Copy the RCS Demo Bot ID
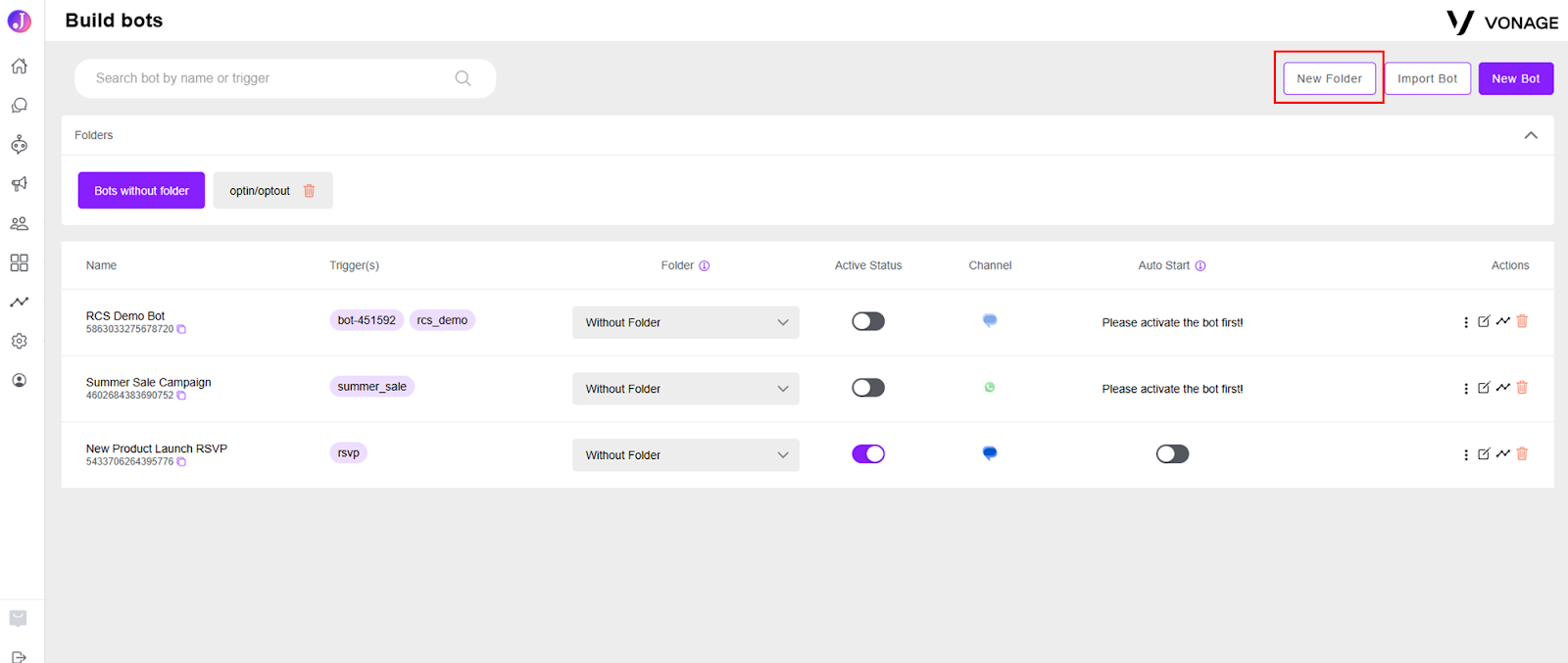Image resolution: width=1568 pixels, height=663 pixels. pyautogui.click(x=181, y=329)
